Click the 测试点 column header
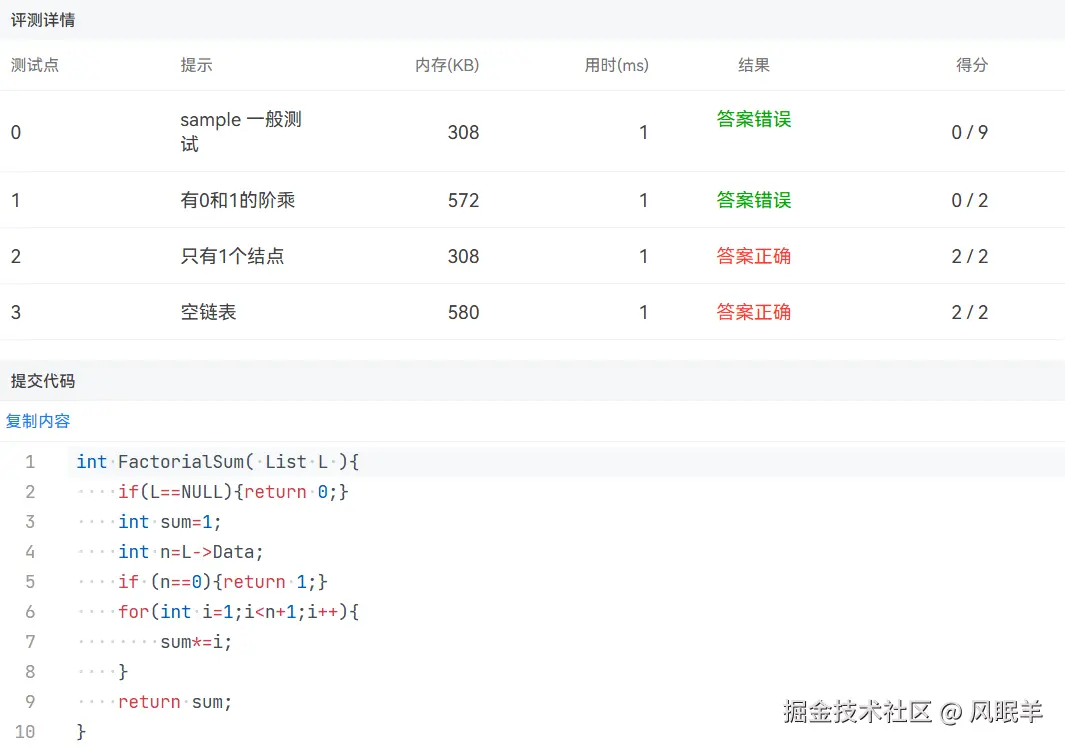Screen dimensions: 1065x747 click(35, 65)
